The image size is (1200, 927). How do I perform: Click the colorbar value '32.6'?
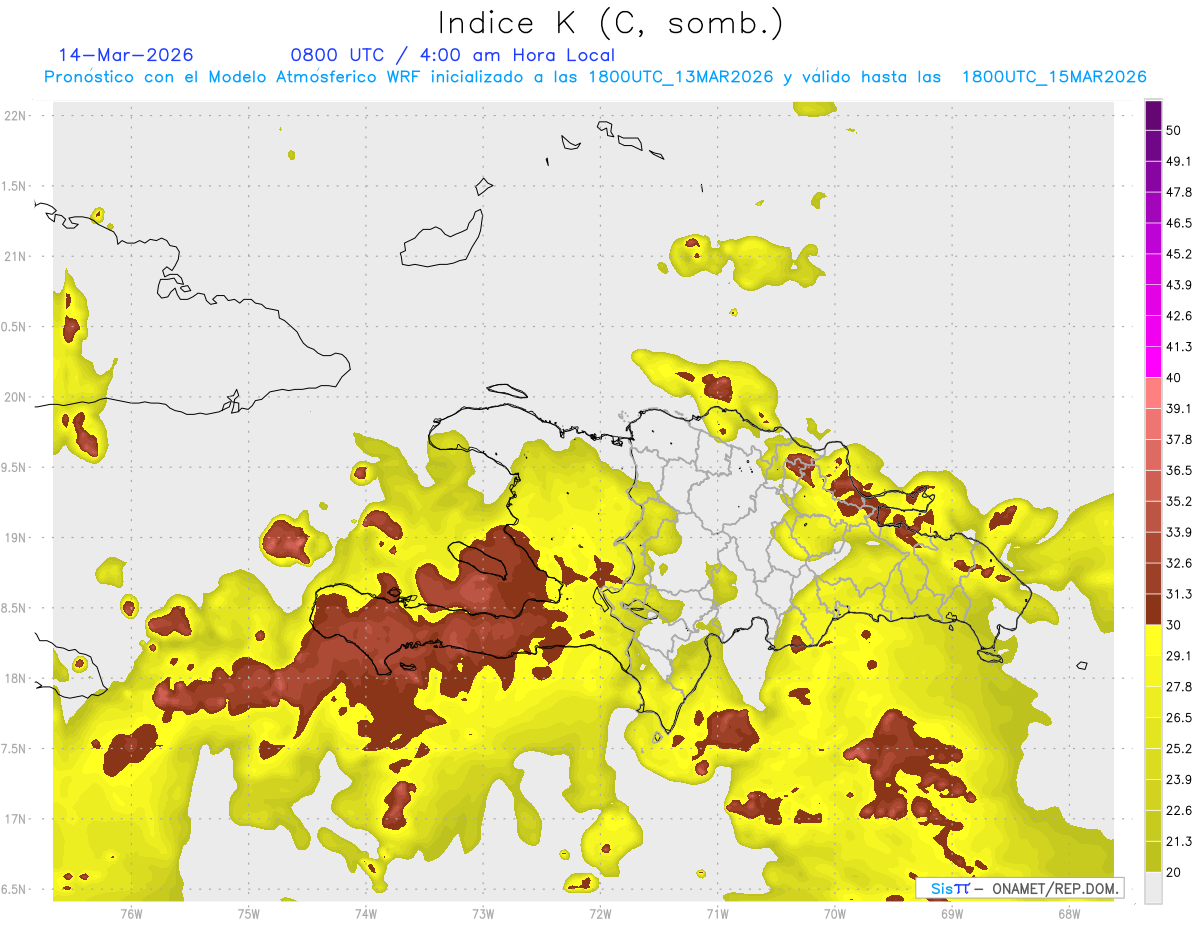tap(1179, 563)
